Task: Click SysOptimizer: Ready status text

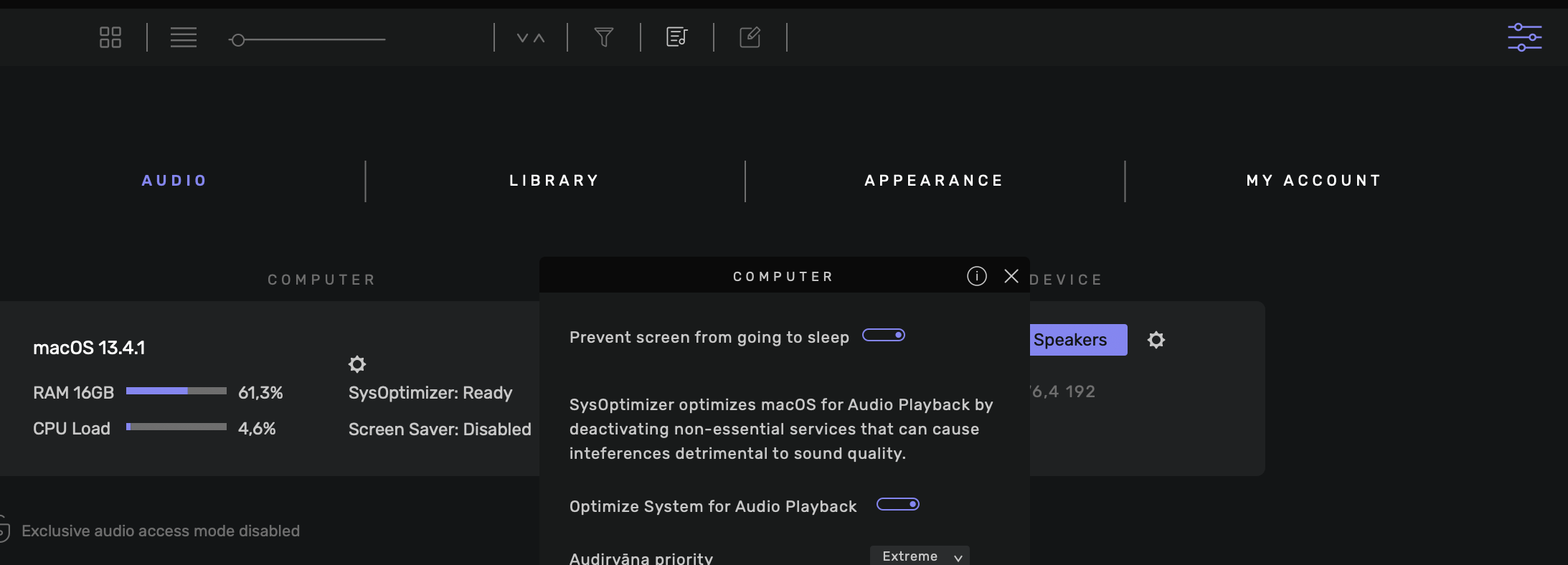Action: point(430,393)
